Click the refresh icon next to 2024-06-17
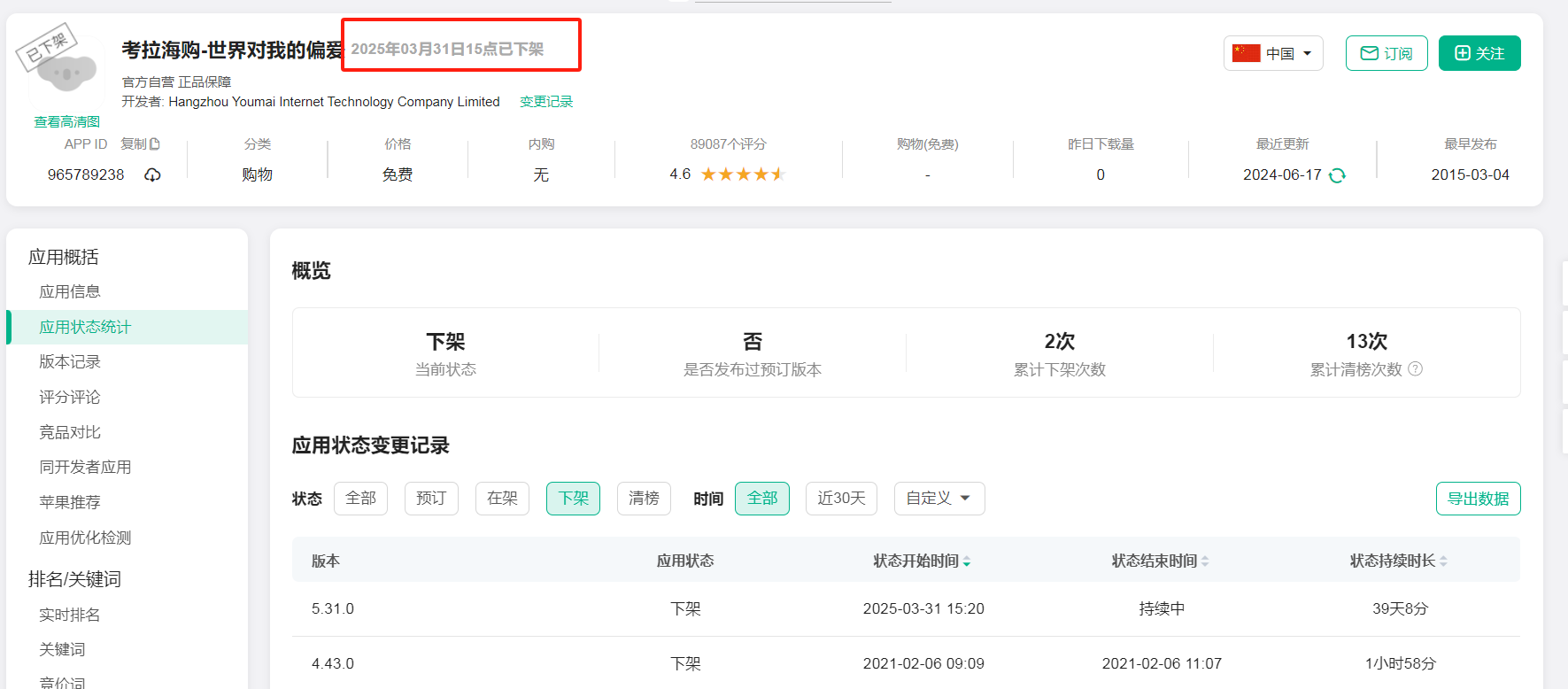 (x=1337, y=175)
